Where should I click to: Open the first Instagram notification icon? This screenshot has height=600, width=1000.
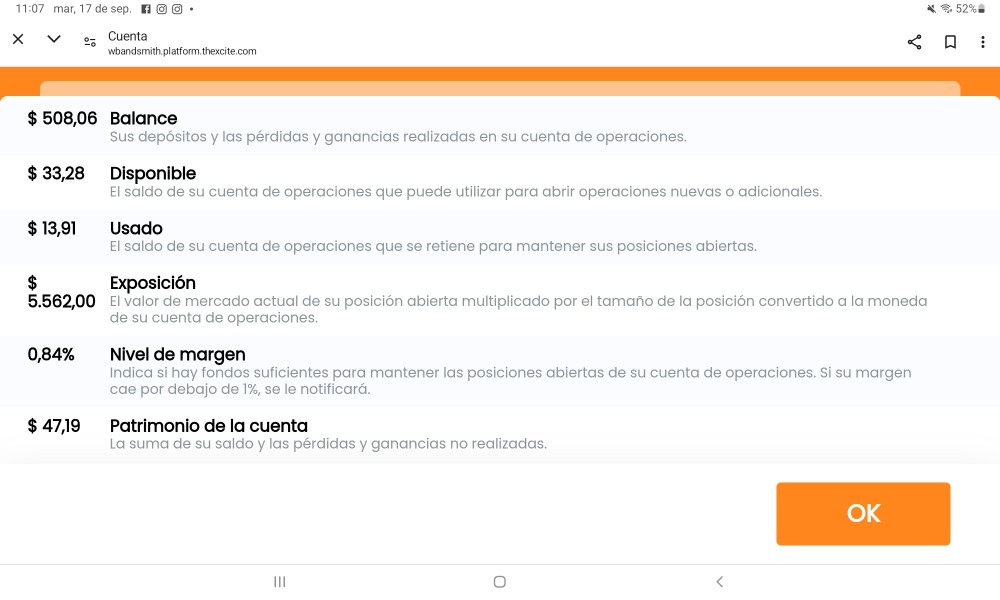(x=161, y=9)
